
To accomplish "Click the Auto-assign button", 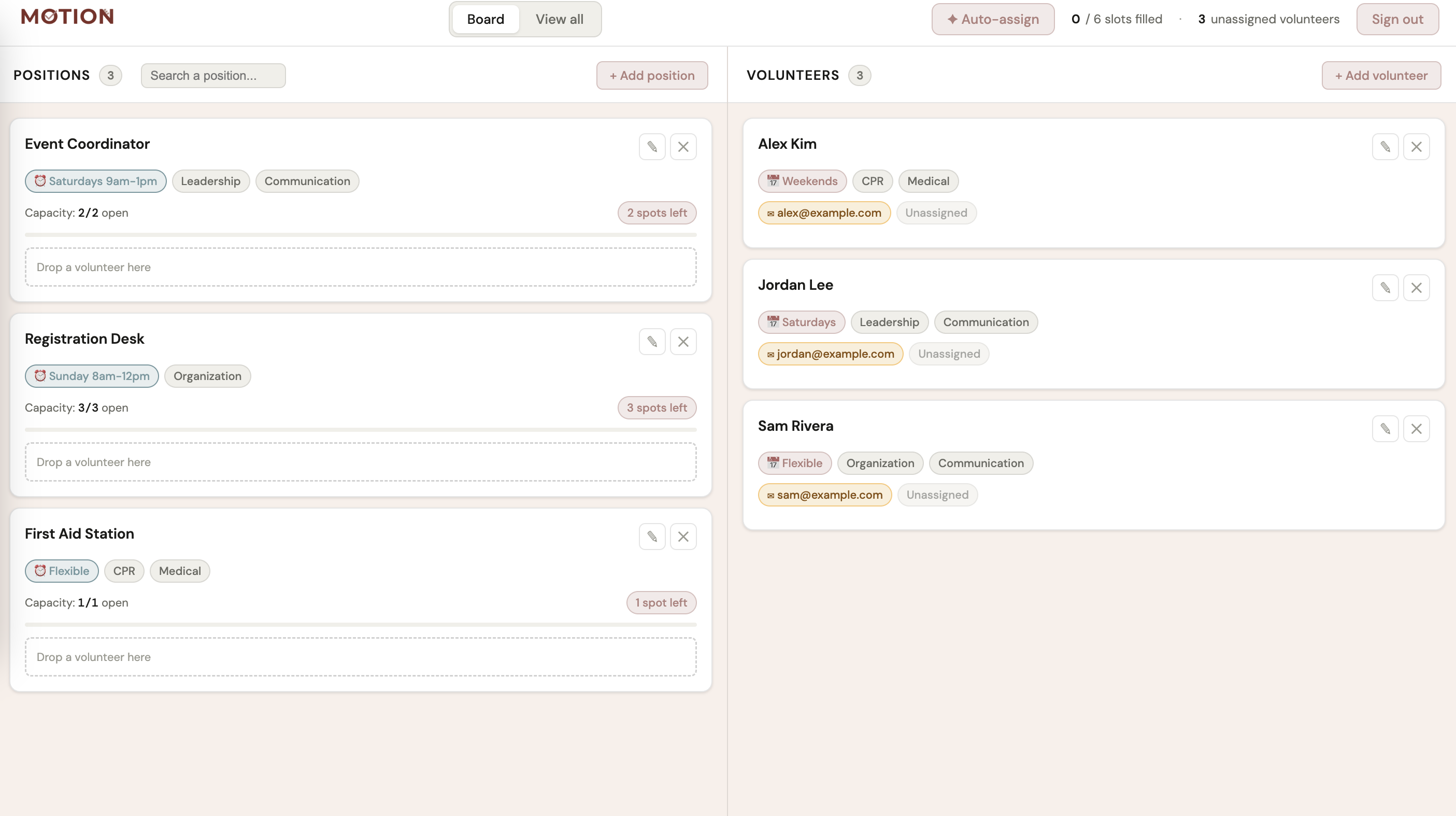I will (993, 19).
